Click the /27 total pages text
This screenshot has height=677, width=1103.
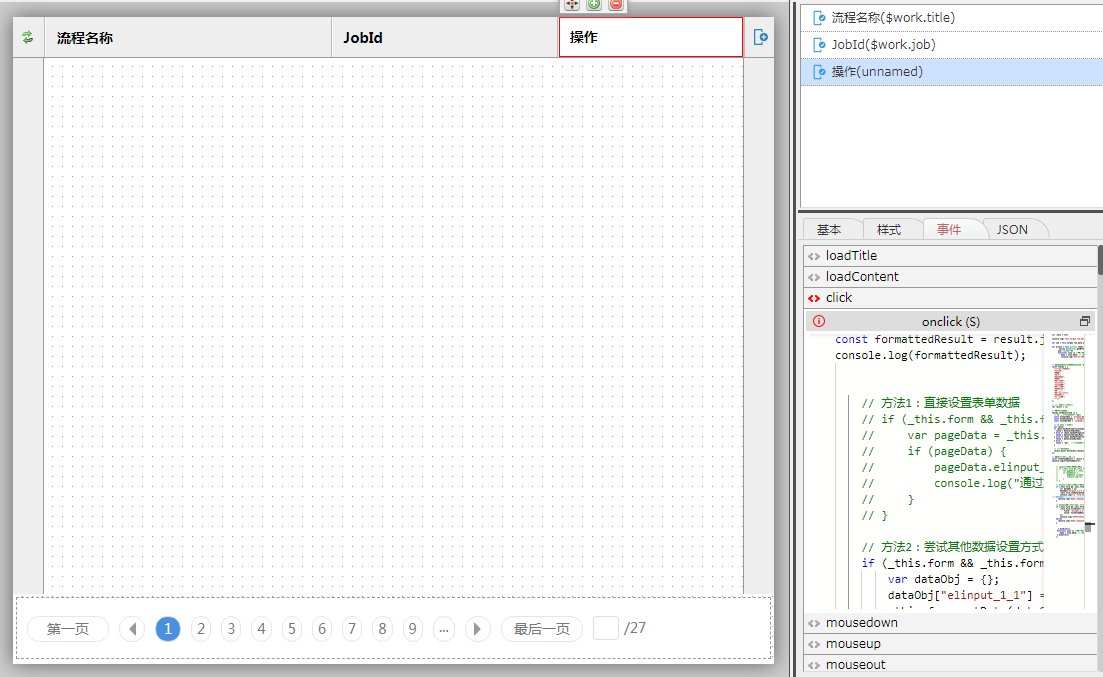pyautogui.click(x=635, y=628)
